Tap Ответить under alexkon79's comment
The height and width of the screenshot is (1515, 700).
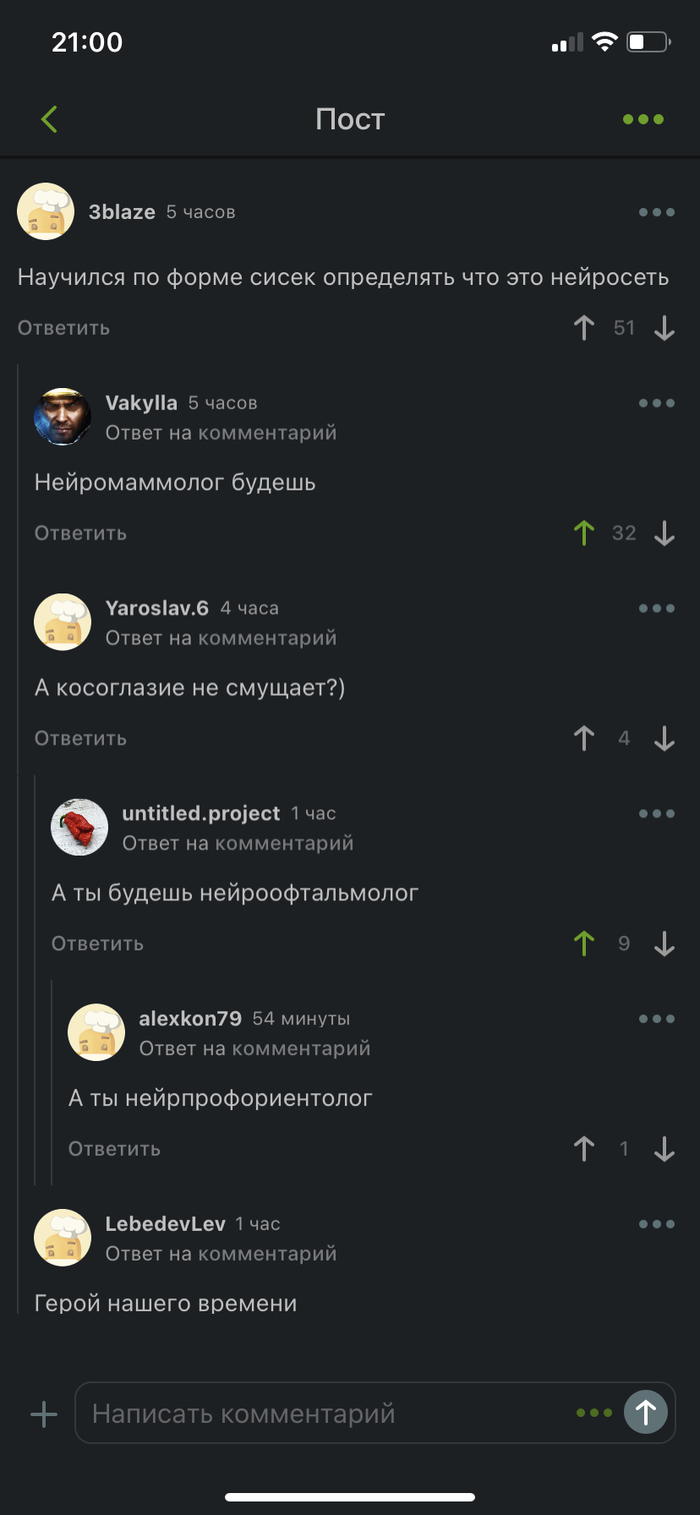[x=114, y=1149]
